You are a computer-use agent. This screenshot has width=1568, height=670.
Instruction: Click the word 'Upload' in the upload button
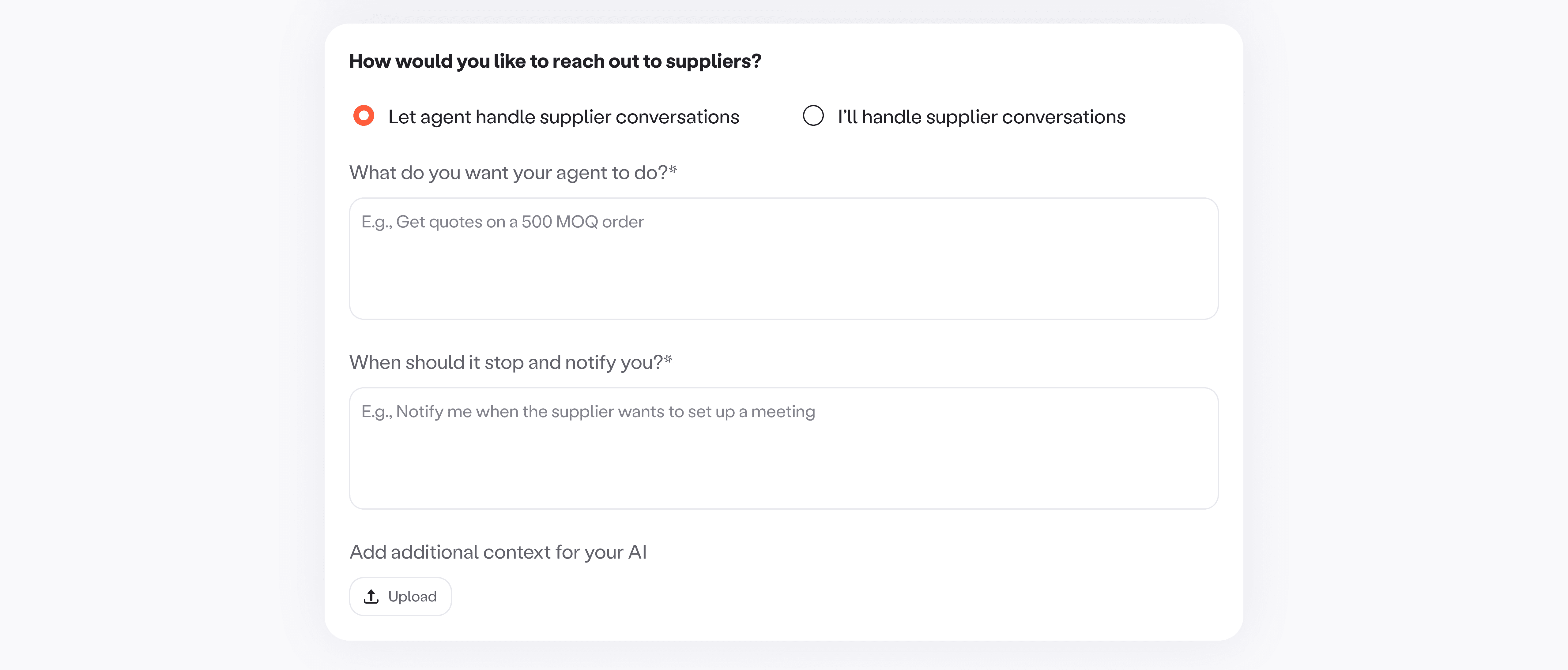(x=412, y=596)
